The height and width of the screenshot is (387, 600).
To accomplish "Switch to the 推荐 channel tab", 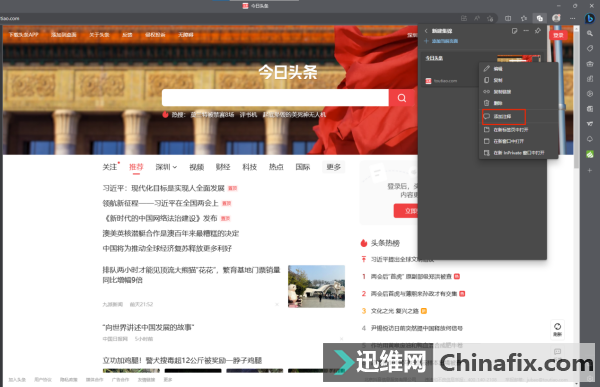I will pyautogui.click(x=136, y=167).
